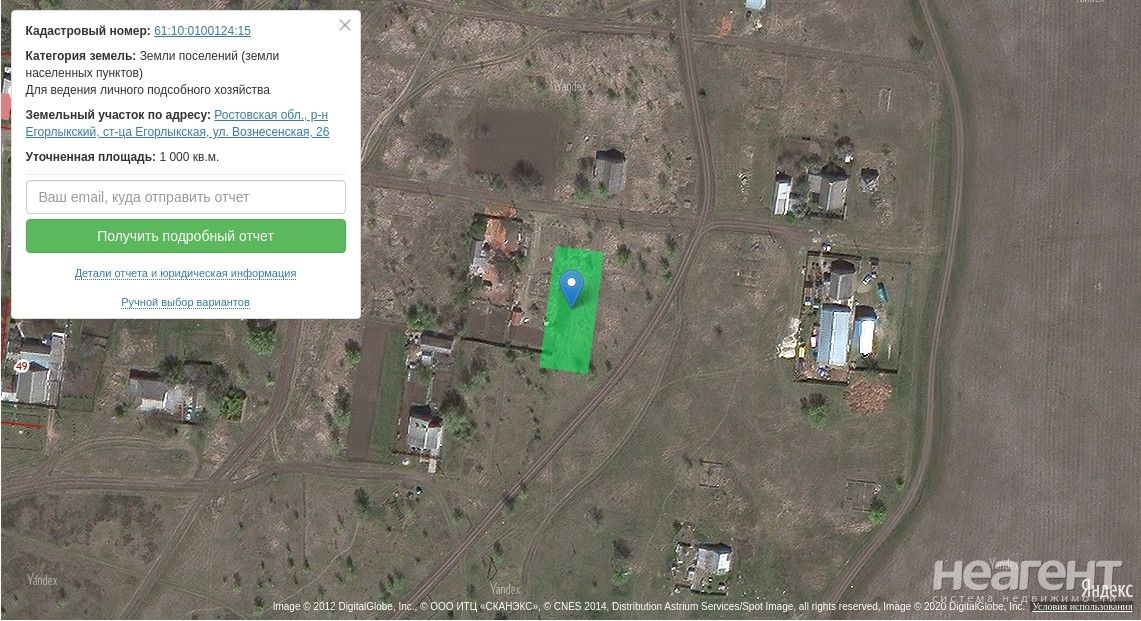Close the cadastral info popup
The image size is (1141, 621).
(345, 25)
